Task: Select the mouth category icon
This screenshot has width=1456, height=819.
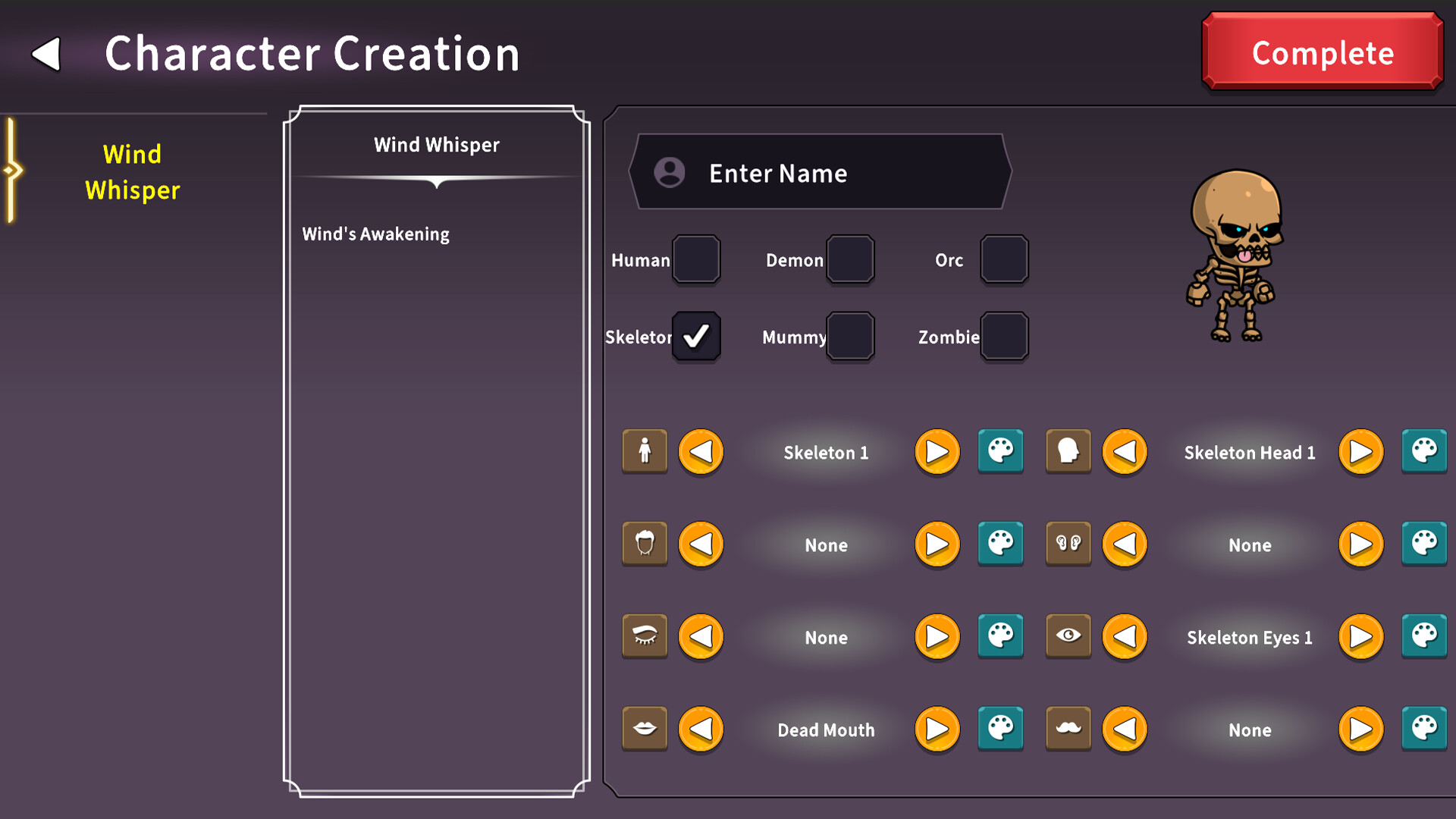Action: pyautogui.click(x=644, y=729)
